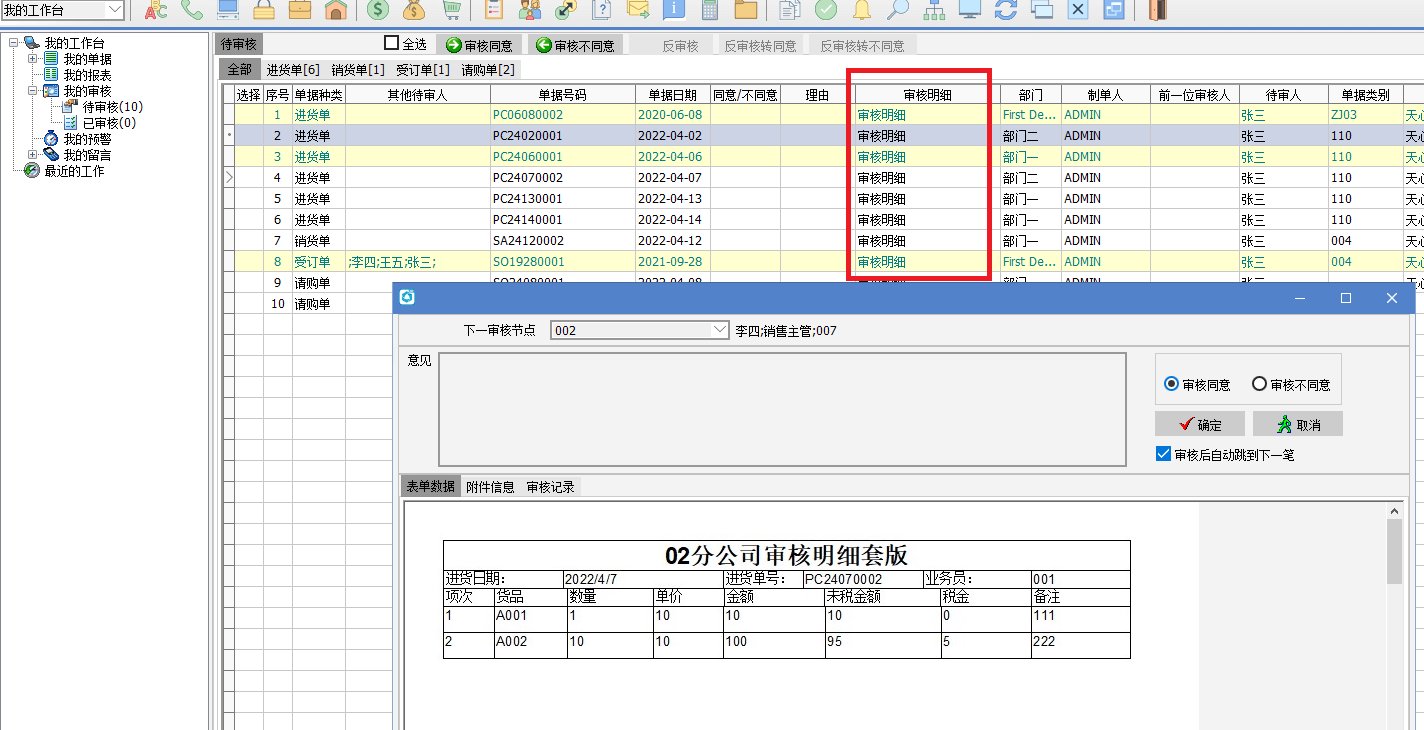Click the exit door toolbar icon
The image size is (1424, 730).
tap(1157, 11)
